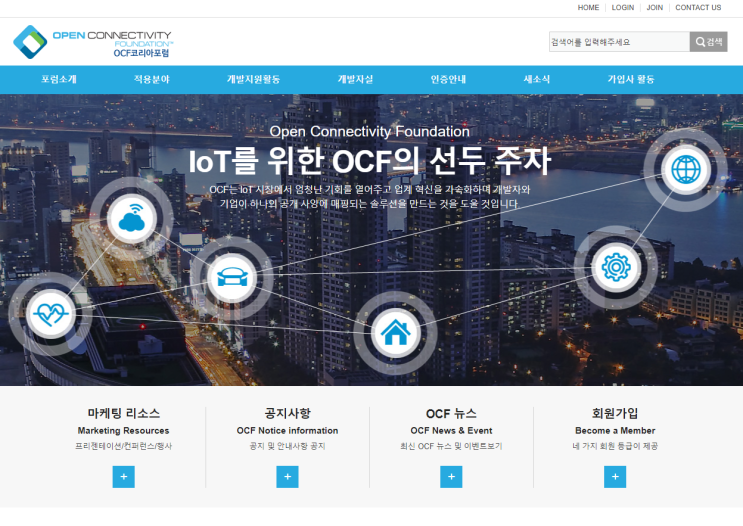743x526 pixels.
Task: Open the CONTACT US link
Action: pyautogui.click(x=698, y=8)
